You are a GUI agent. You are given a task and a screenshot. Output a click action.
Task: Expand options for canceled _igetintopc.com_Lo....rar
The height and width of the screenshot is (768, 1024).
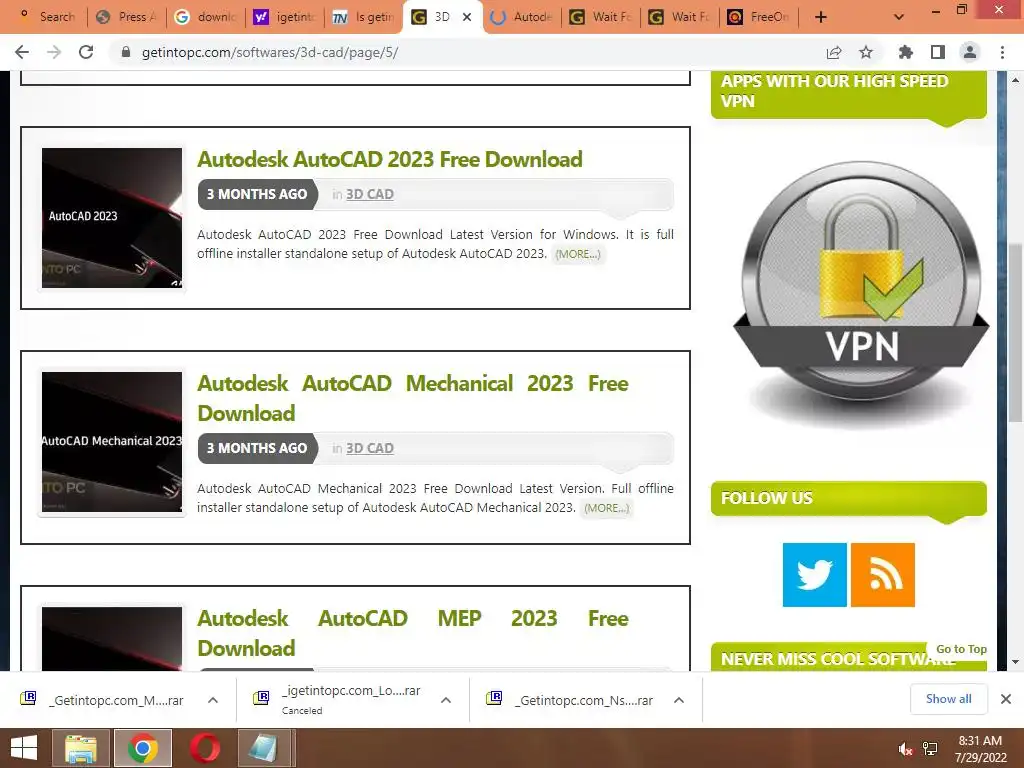(x=446, y=700)
